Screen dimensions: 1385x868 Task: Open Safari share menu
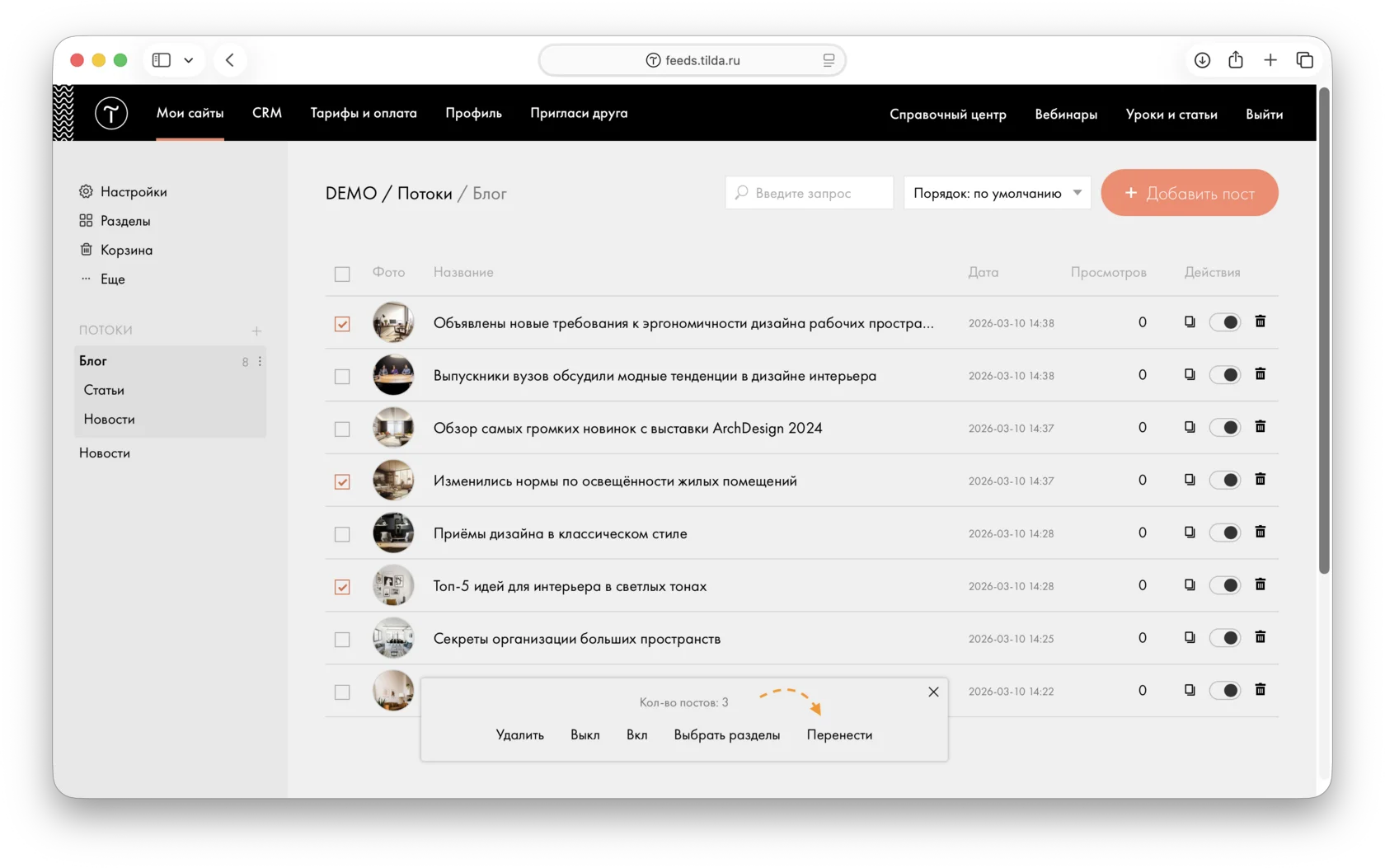1236,59
